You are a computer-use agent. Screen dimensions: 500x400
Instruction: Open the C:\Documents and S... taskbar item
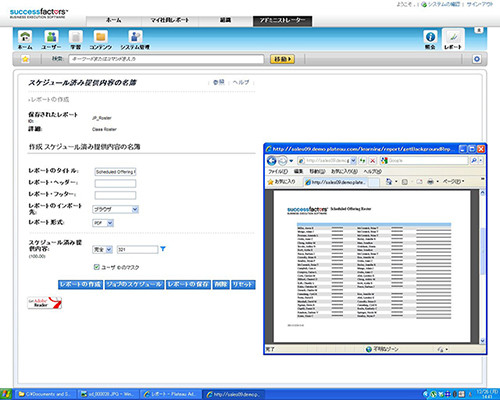pos(46,394)
